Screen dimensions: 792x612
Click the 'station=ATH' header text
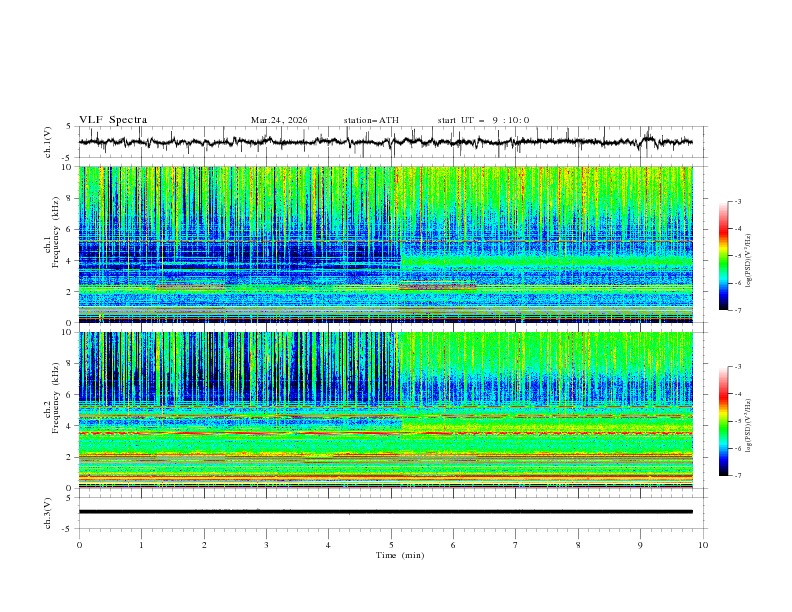(x=371, y=120)
